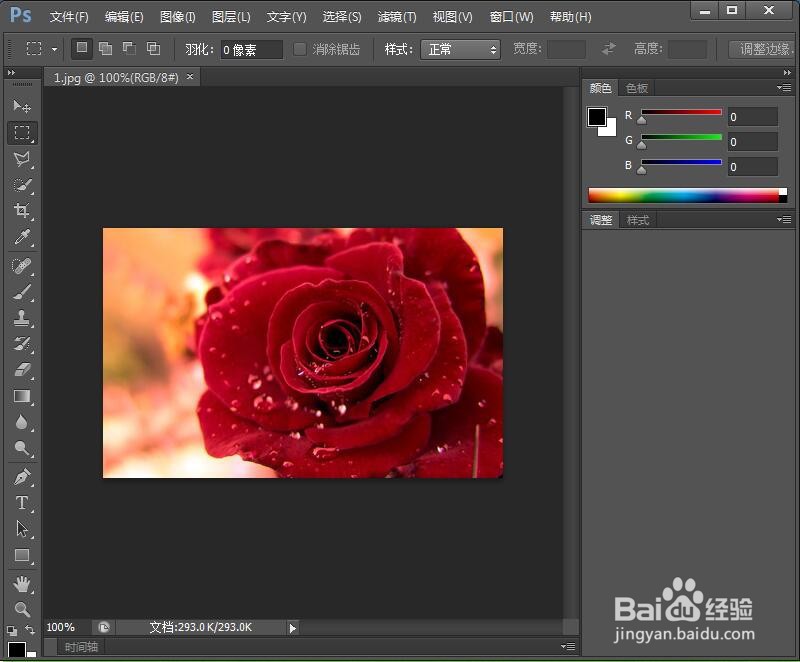Select the Blur tool
Image resolution: width=800 pixels, height=662 pixels.
click(x=21, y=422)
